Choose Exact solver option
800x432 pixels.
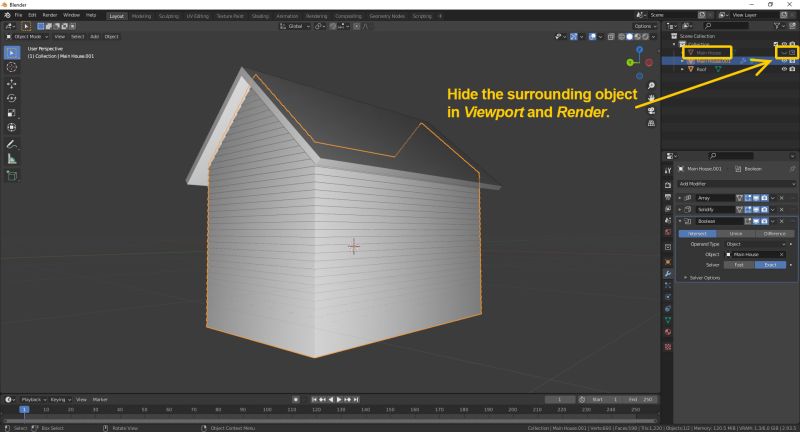tap(770, 265)
